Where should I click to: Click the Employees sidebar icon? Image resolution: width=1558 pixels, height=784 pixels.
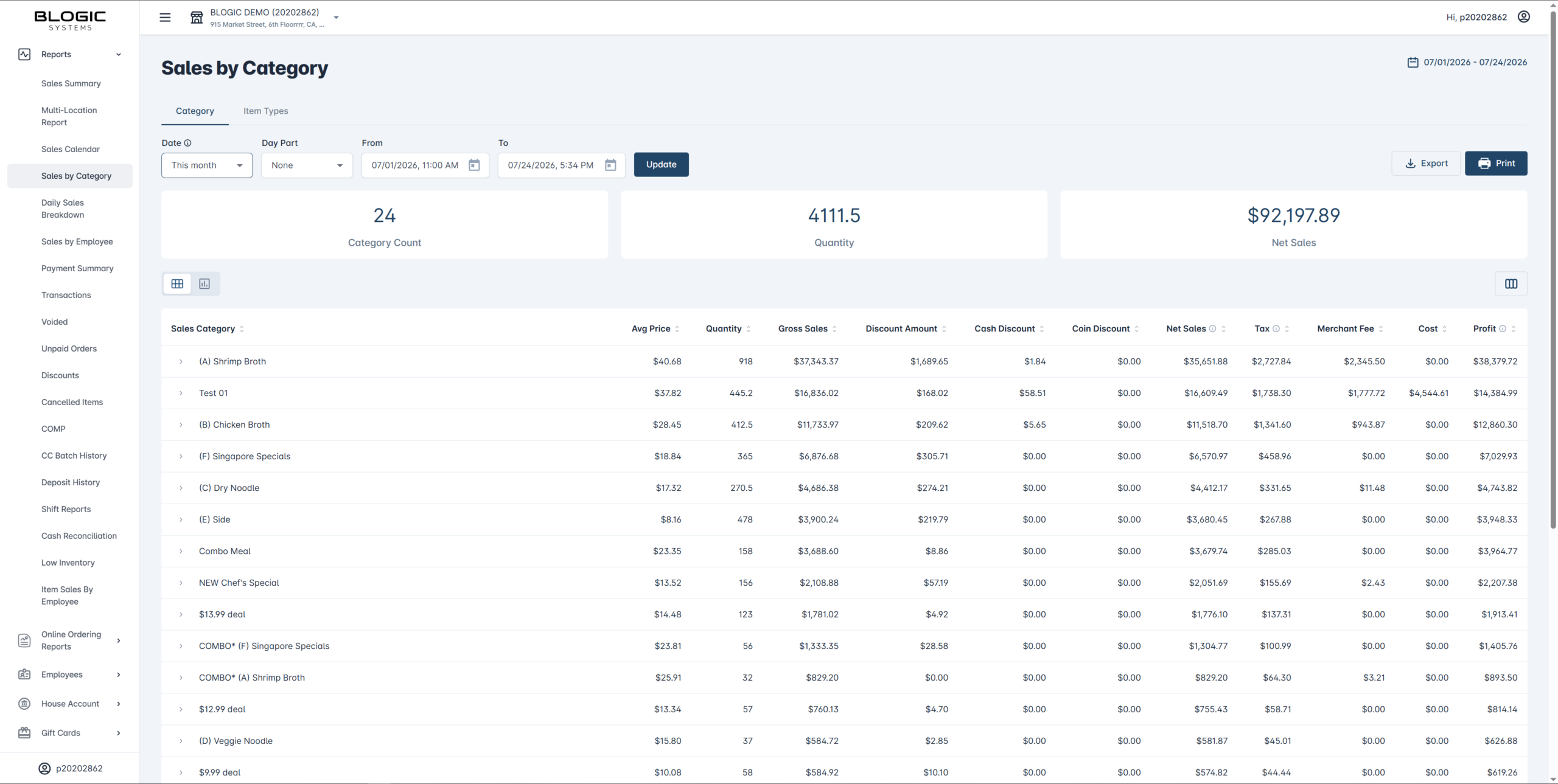coord(24,675)
